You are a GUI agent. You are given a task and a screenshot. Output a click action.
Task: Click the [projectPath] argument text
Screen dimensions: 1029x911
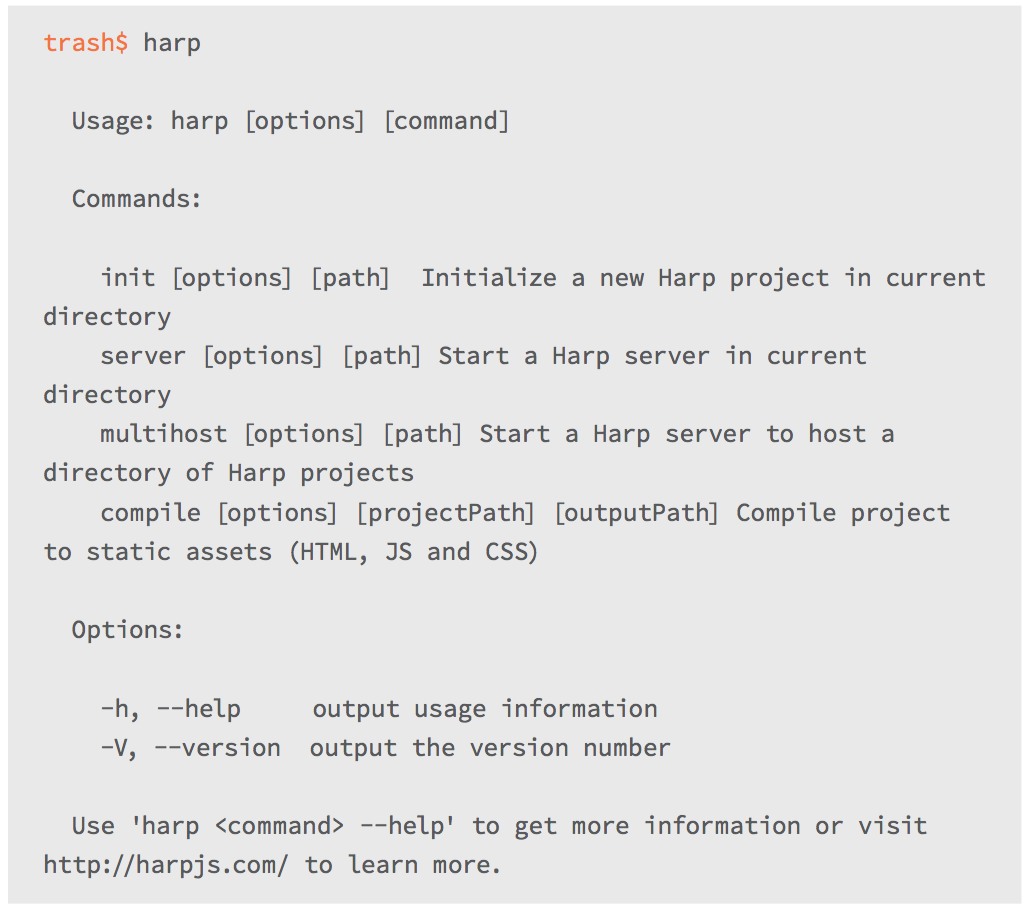pos(445,513)
